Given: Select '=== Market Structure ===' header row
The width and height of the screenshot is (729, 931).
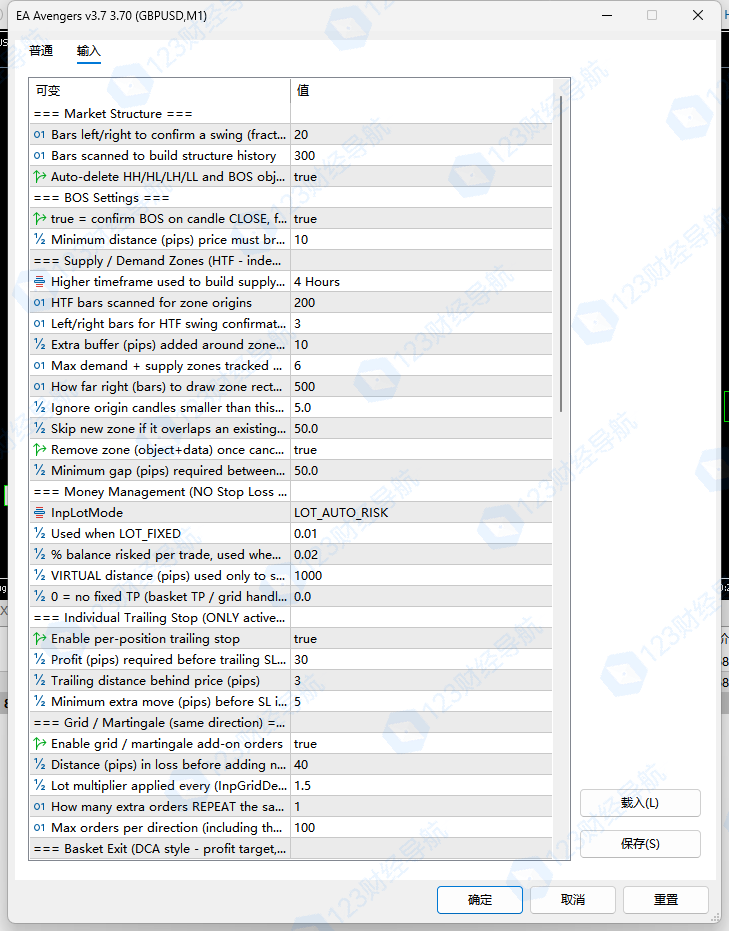Looking at the screenshot, I should coord(290,113).
